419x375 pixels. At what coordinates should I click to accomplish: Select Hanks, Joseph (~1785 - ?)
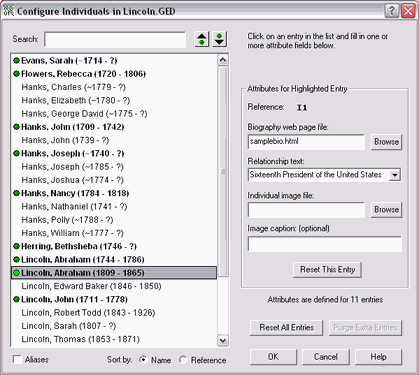114,167
